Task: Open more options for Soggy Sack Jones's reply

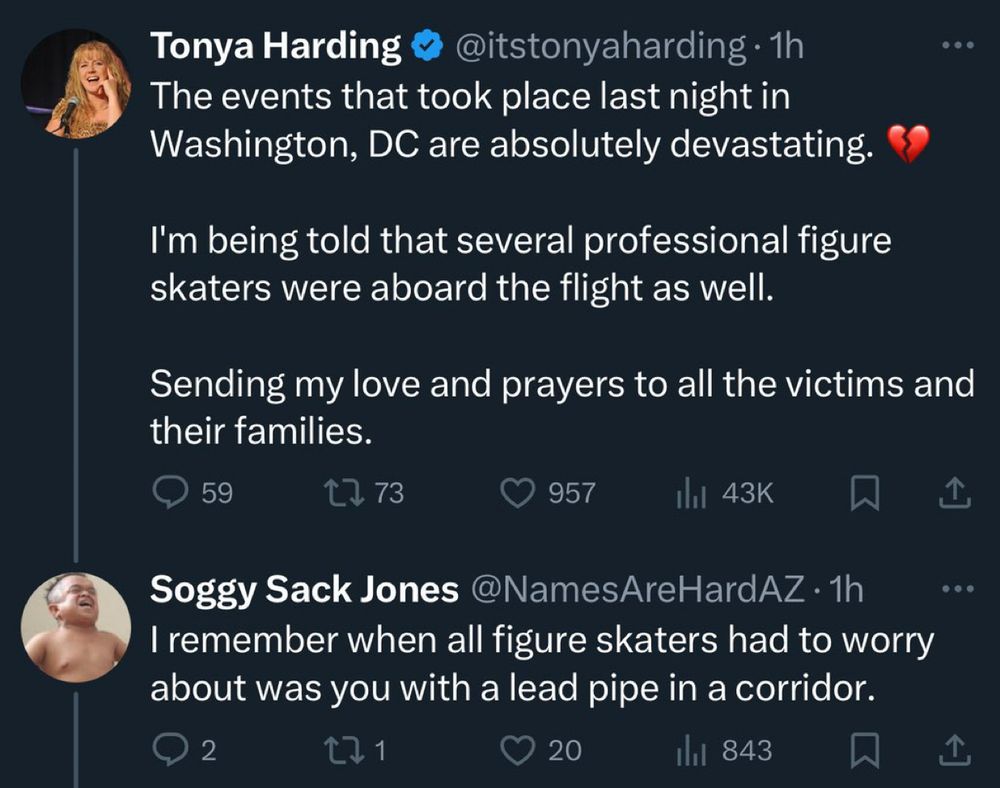Action: pyautogui.click(x=957, y=588)
